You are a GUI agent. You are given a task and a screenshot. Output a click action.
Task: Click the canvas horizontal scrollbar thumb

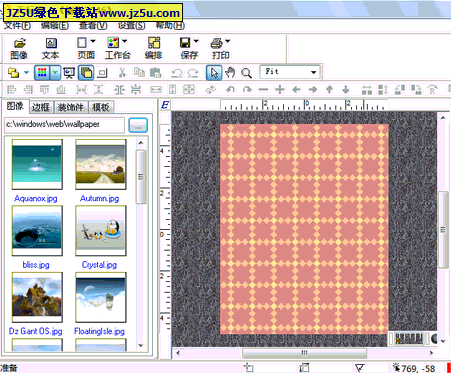pyautogui.click(x=304, y=353)
